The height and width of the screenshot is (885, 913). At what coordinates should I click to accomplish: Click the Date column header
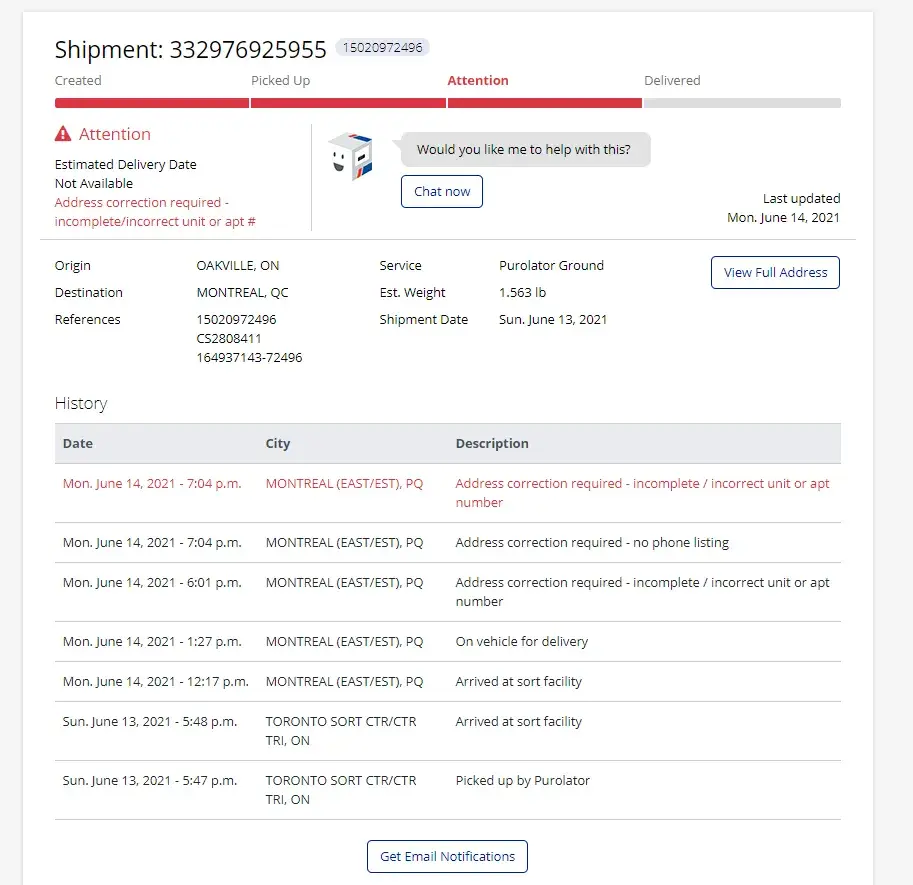click(77, 444)
